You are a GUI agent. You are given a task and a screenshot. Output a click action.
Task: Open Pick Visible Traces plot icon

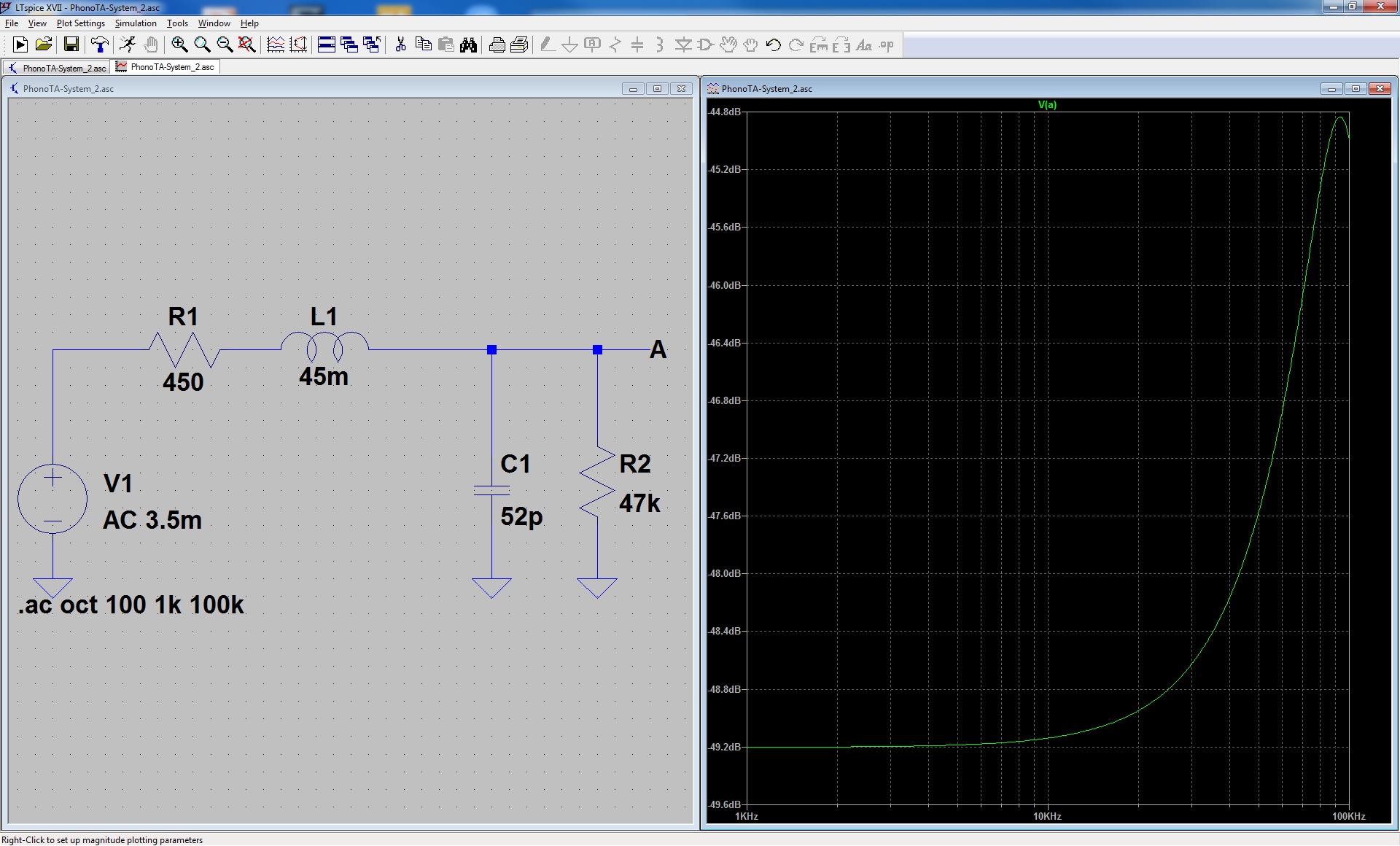point(276,45)
